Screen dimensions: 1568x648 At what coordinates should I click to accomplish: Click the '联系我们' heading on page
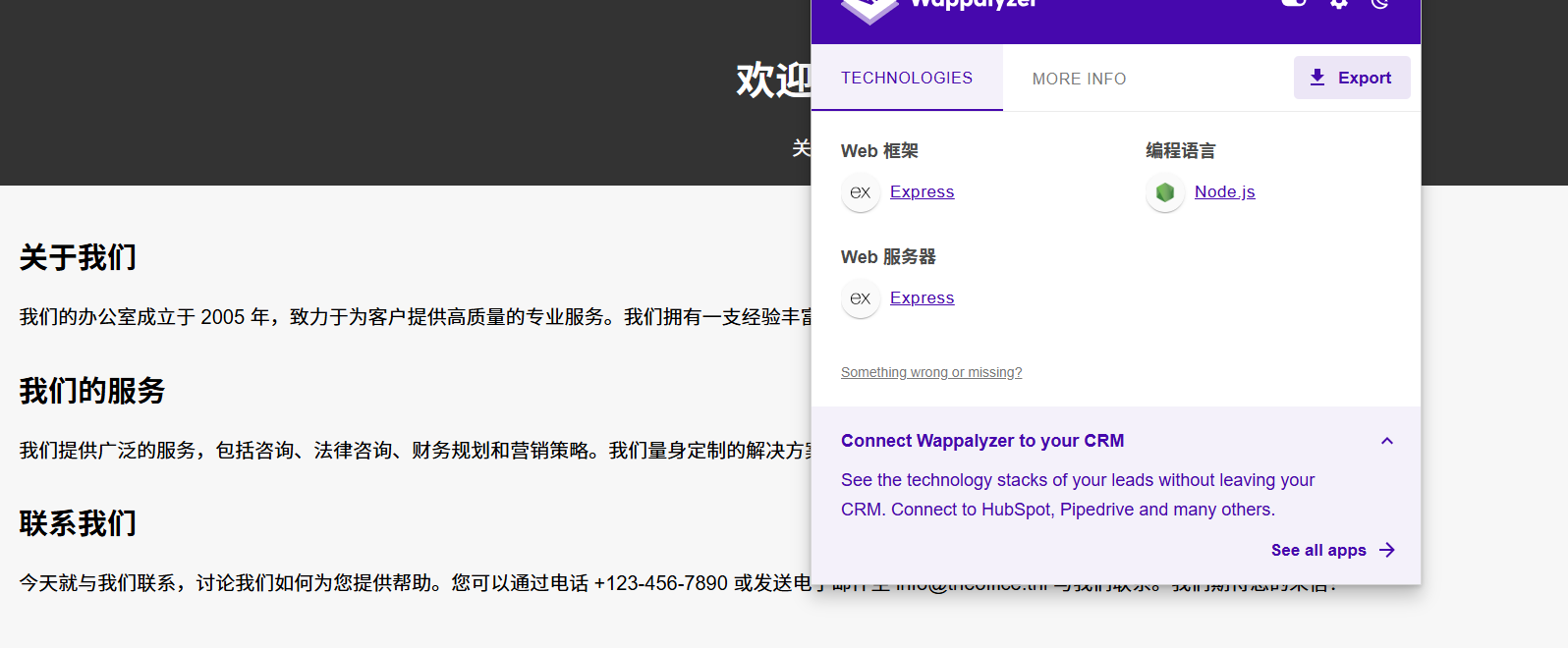point(78,523)
